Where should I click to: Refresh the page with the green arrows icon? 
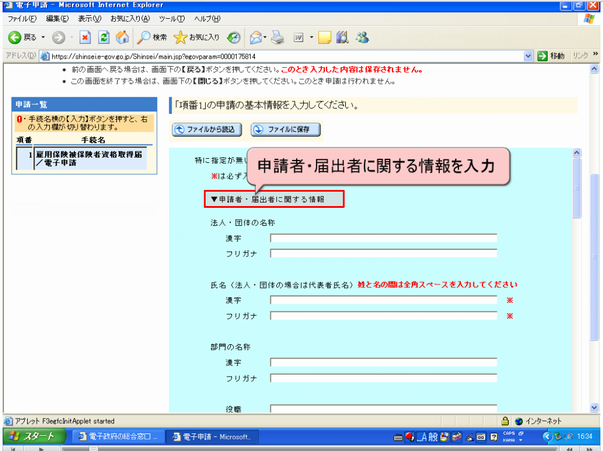tap(103, 37)
